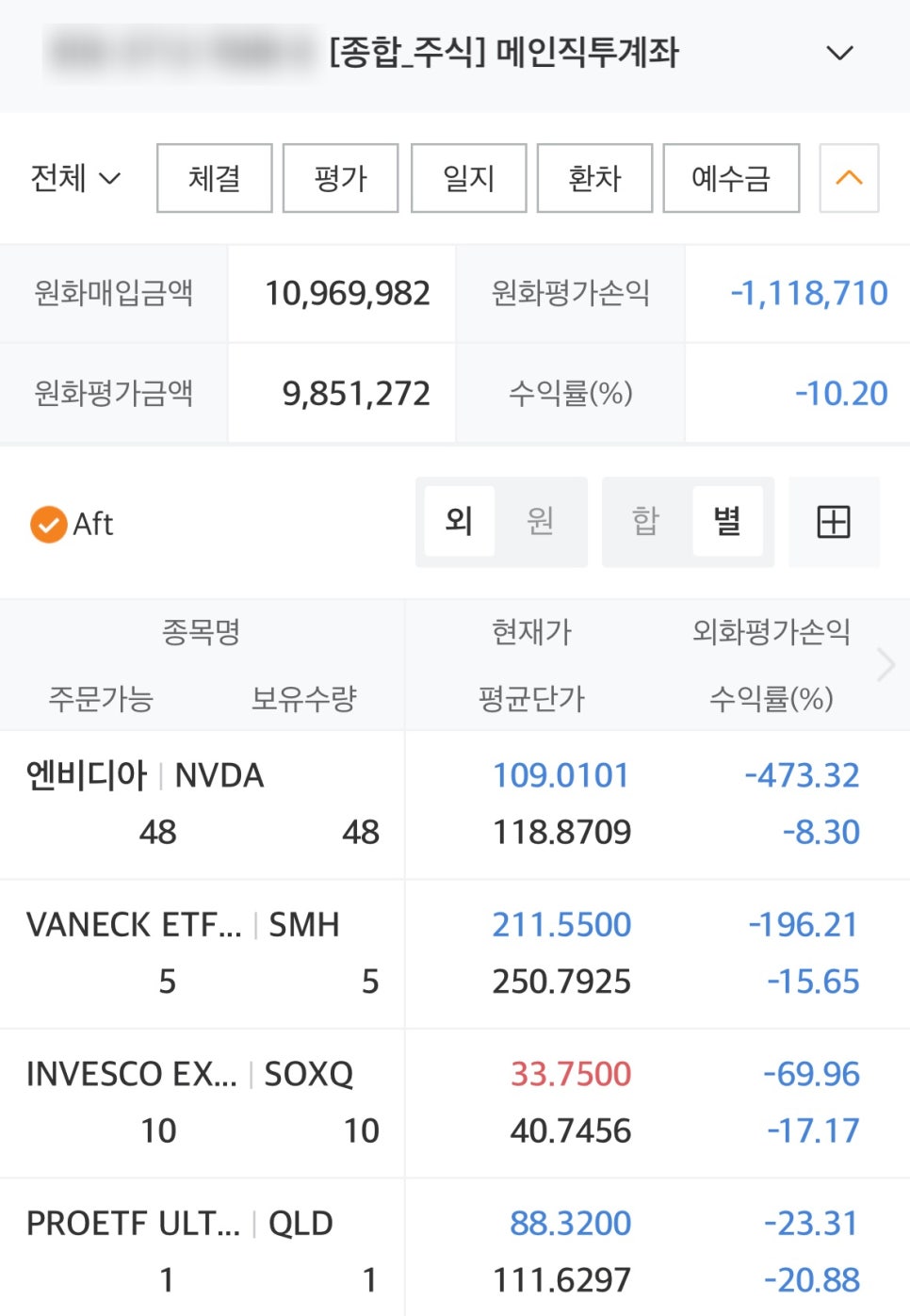Tap the 일지 button
Viewport: 910px width, 1316px height.
point(468,178)
